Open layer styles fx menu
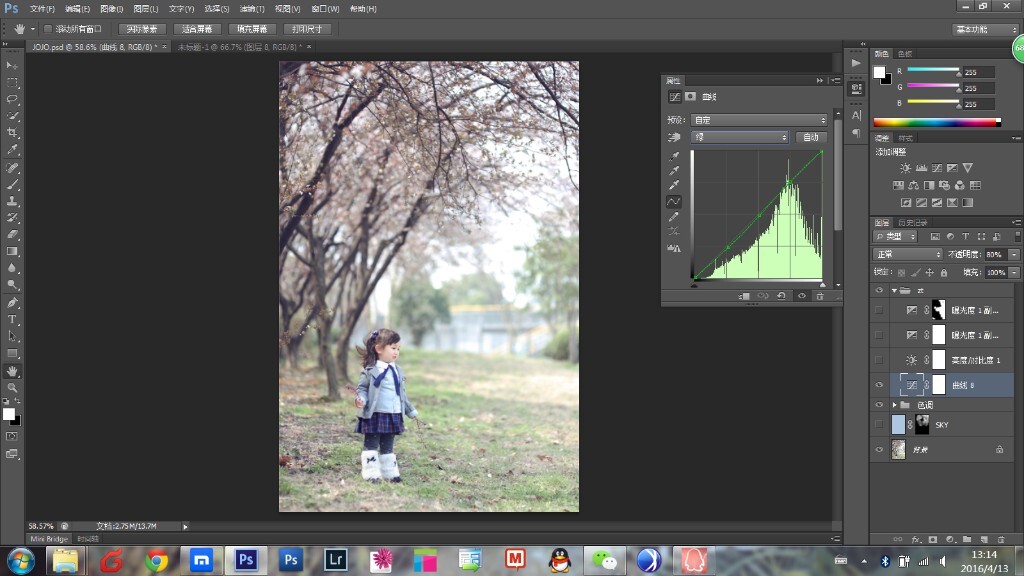 (916, 539)
